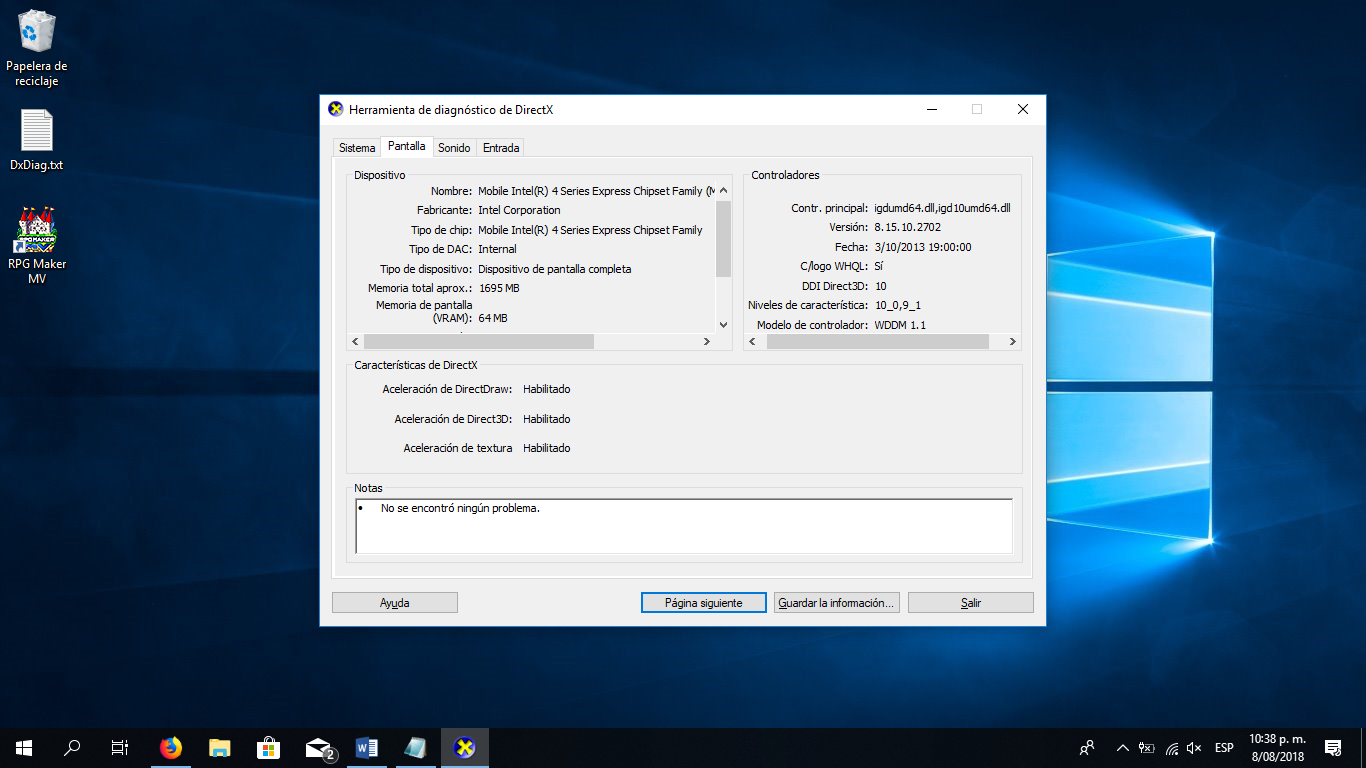Switch to the Sonido tab
Image resolution: width=1366 pixels, height=768 pixels.
click(x=454, y=148)
